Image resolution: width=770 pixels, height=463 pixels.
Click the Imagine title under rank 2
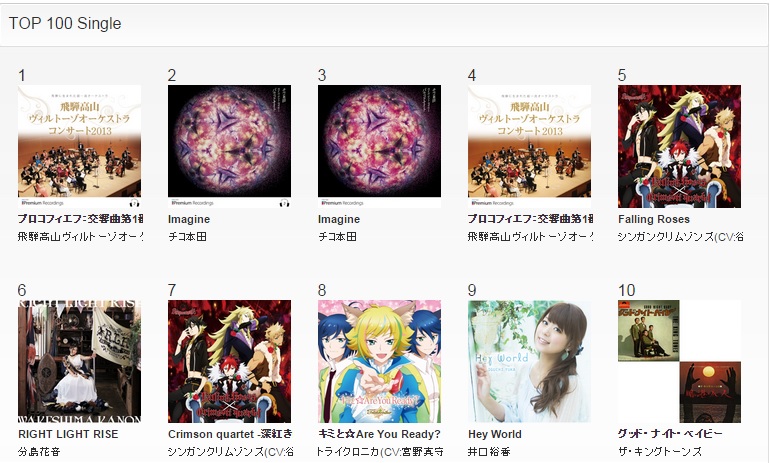189,219
